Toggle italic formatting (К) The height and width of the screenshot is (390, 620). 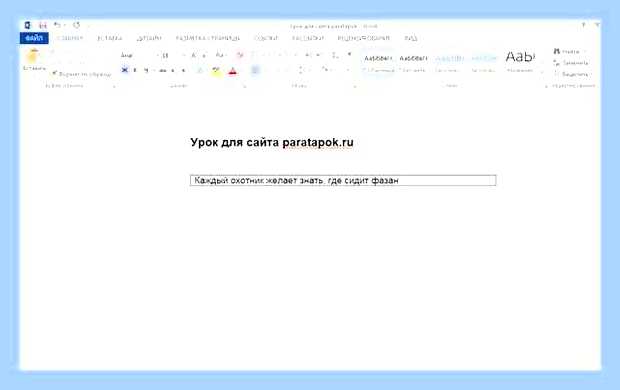click(x=135, y=70)
